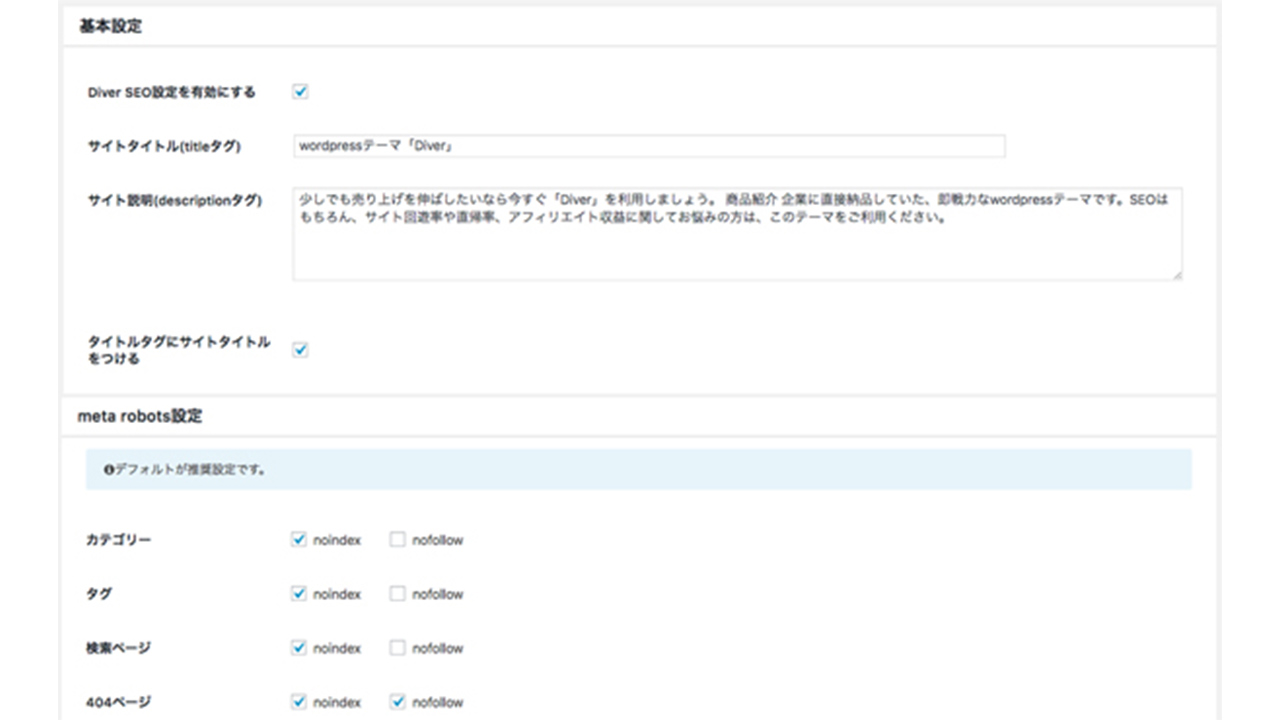Enable nofollow for 検索ページ
1280x720 pixels.
point(398,648)
